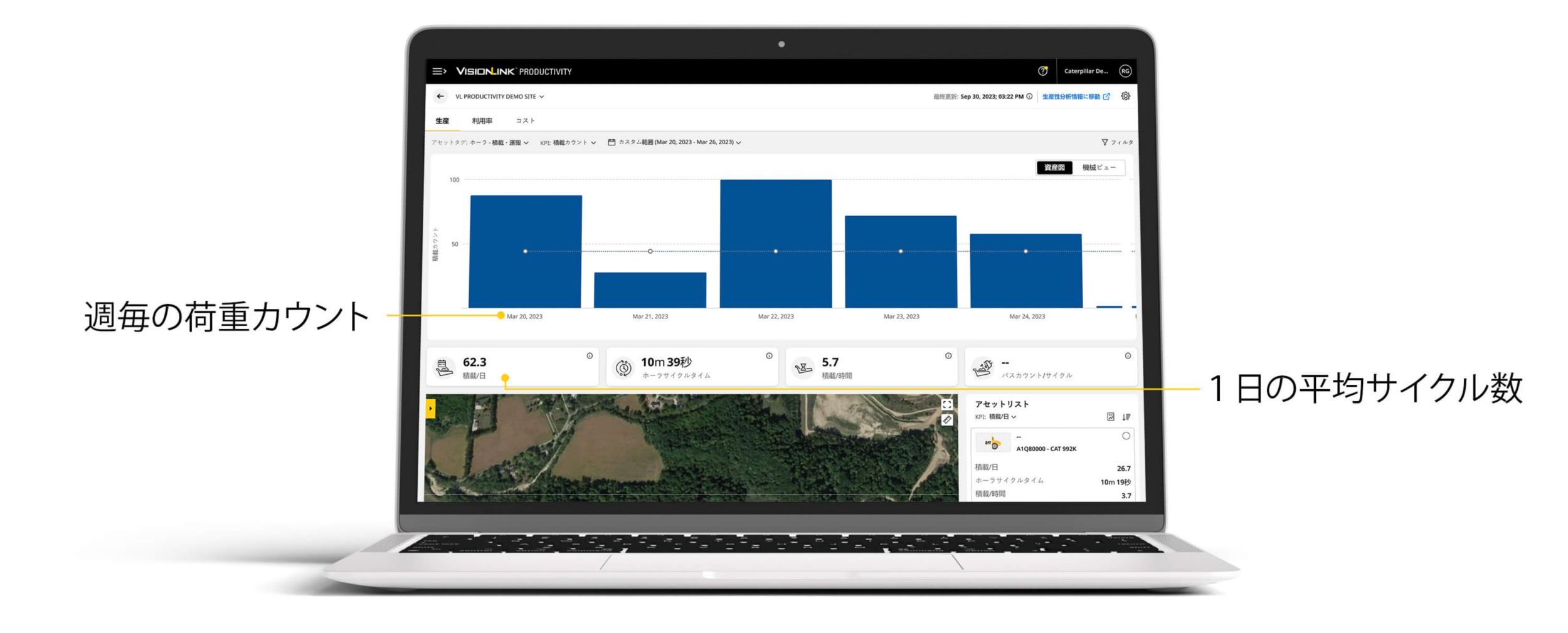1568x633 pixels.
Task: Click info icon on 積載/日 card
Action: (590, 356)
